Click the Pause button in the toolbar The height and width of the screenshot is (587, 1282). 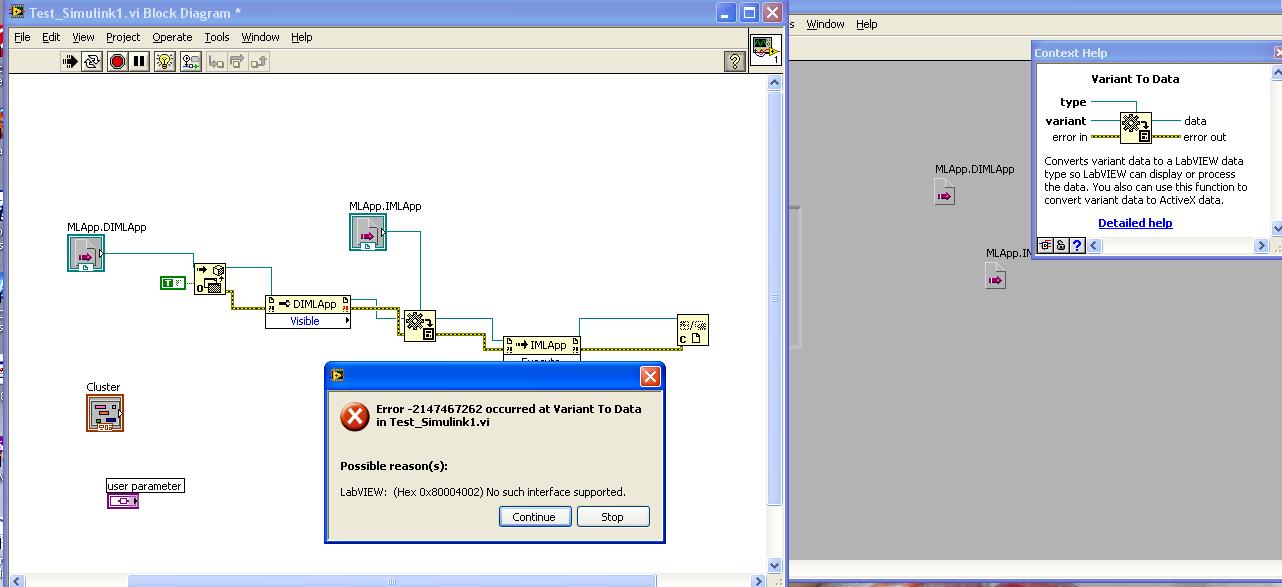[139, 61]
